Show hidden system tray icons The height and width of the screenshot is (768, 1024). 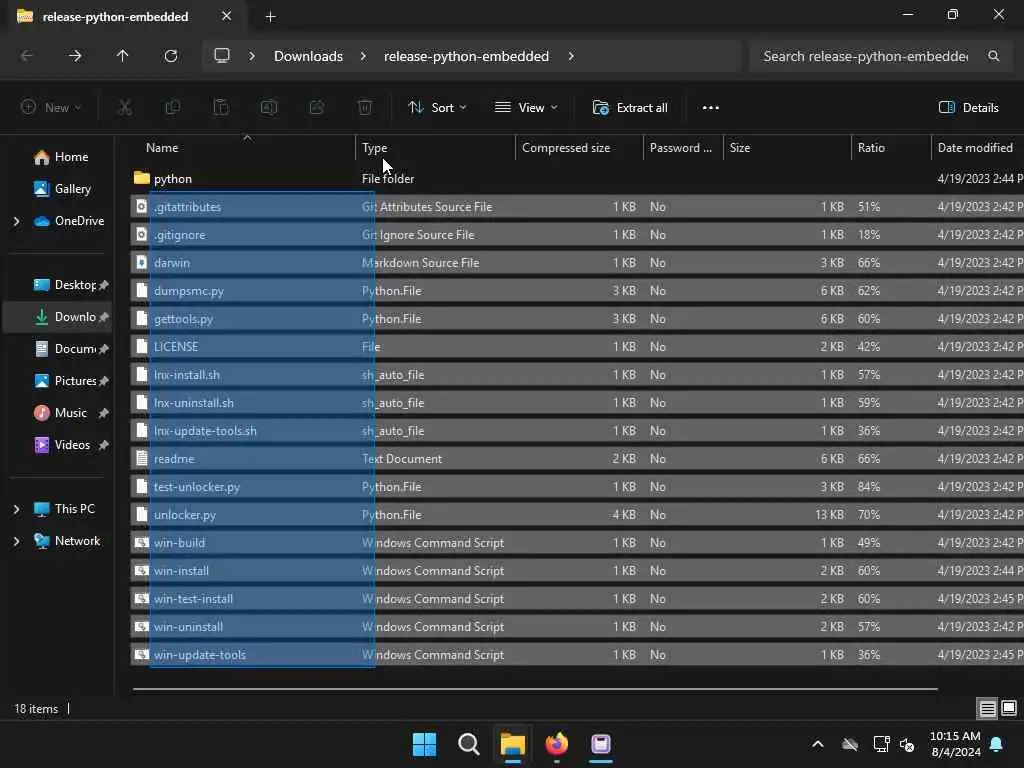click(x=818, y=744)
